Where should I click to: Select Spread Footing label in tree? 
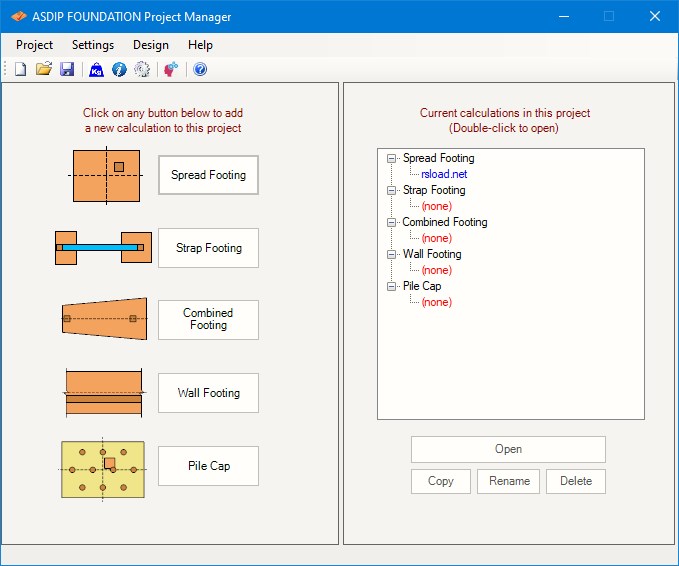click(x=439, y=158)
